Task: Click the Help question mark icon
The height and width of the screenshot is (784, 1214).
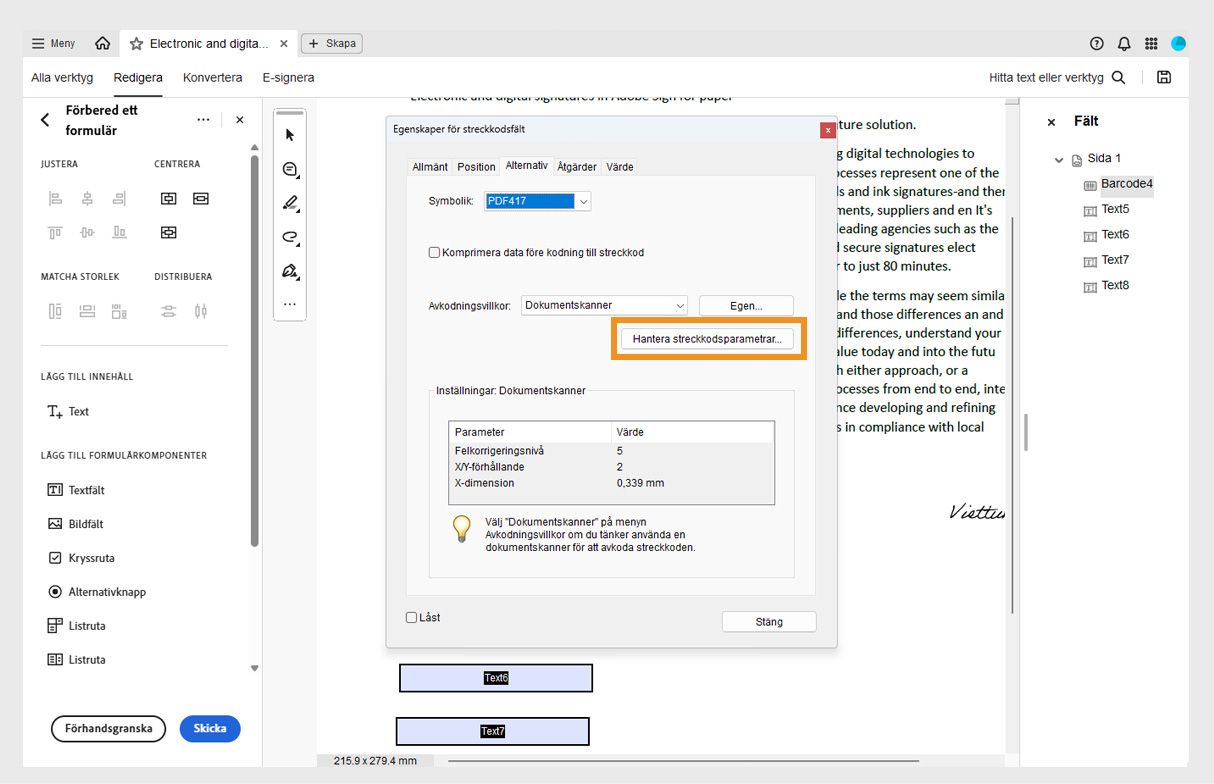Action: point(1097,44)
